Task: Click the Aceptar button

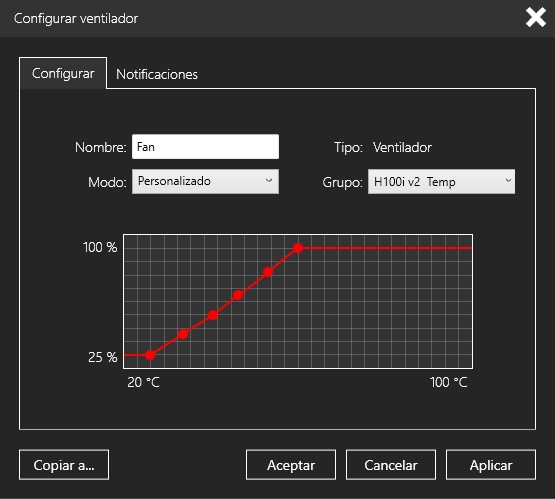Action: tap(291, 465)
